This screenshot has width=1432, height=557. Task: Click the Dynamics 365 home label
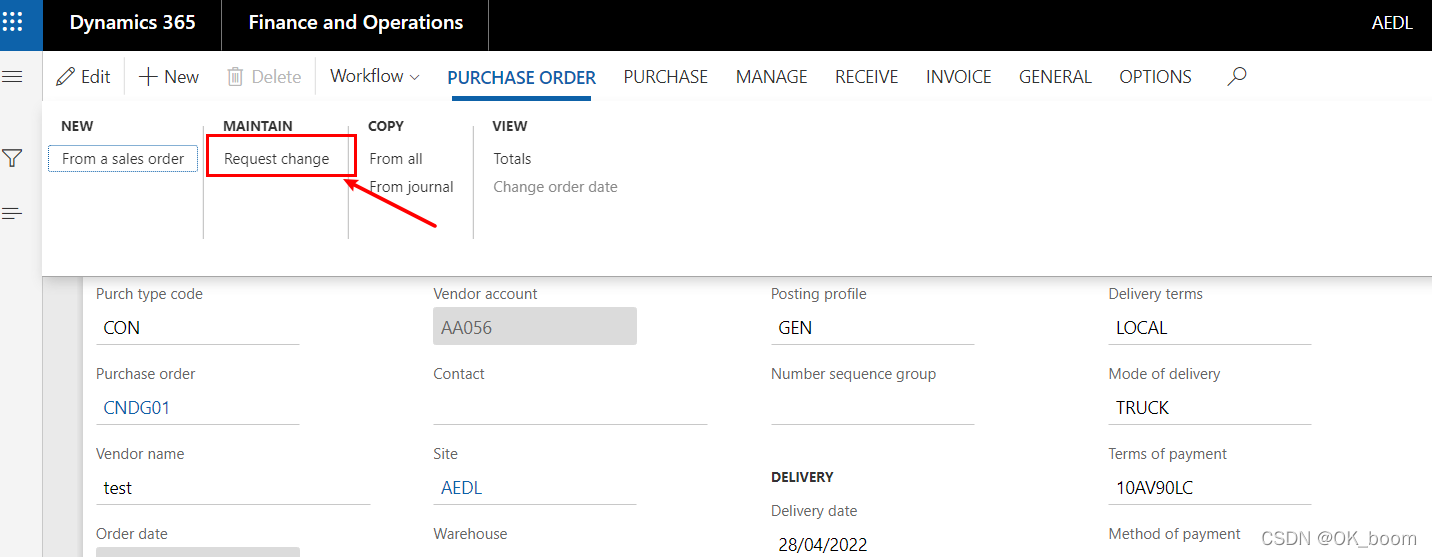pyautogui.click(x=132, y=22)
